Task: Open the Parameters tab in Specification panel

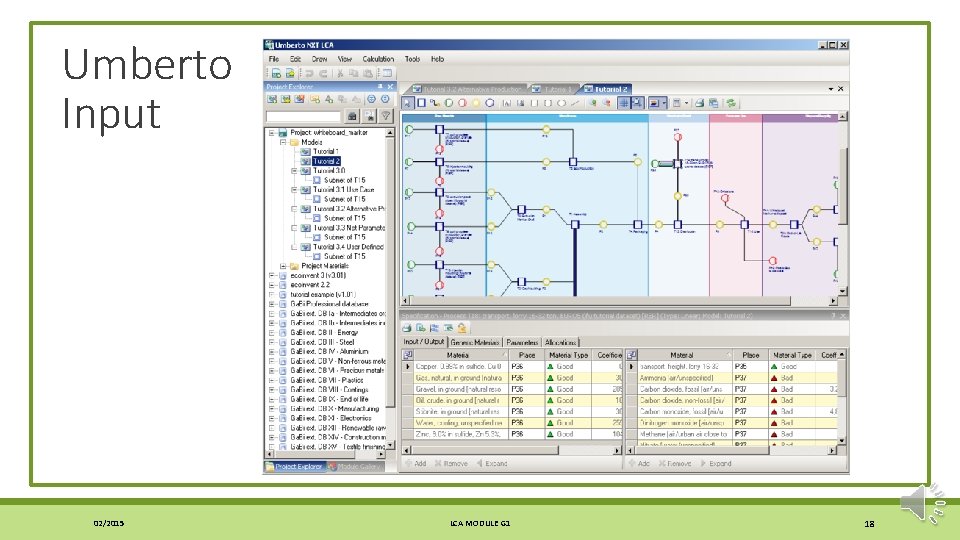Action: 522,342
